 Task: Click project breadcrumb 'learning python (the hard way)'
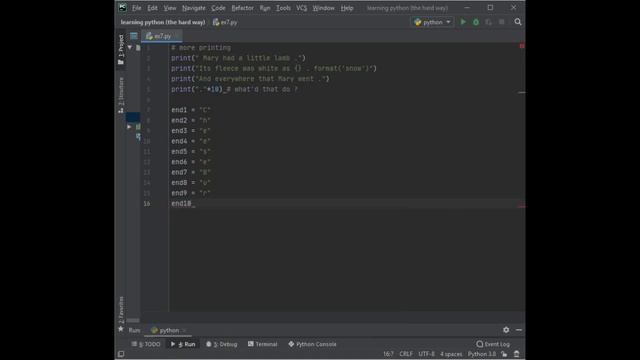pyautogui.click(x=163, y=22)
